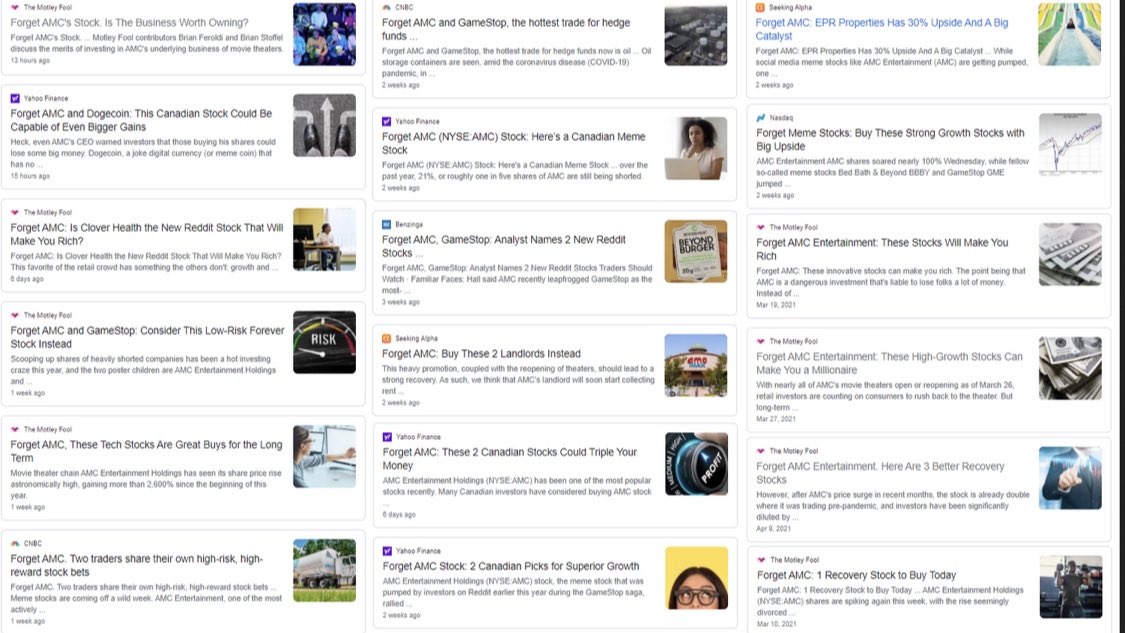Open 'Two traders share their own high-risk' article
1125x633 pixels.
(x=136, y=566)
